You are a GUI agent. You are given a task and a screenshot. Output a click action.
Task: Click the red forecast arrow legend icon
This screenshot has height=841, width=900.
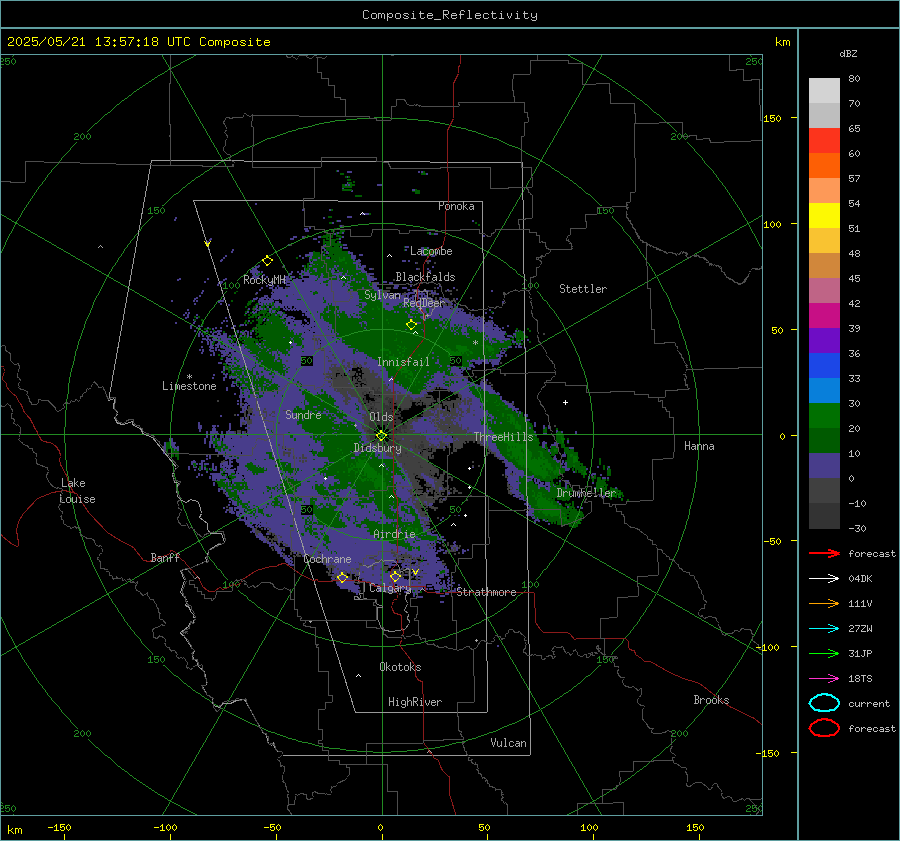coord(824,553)
